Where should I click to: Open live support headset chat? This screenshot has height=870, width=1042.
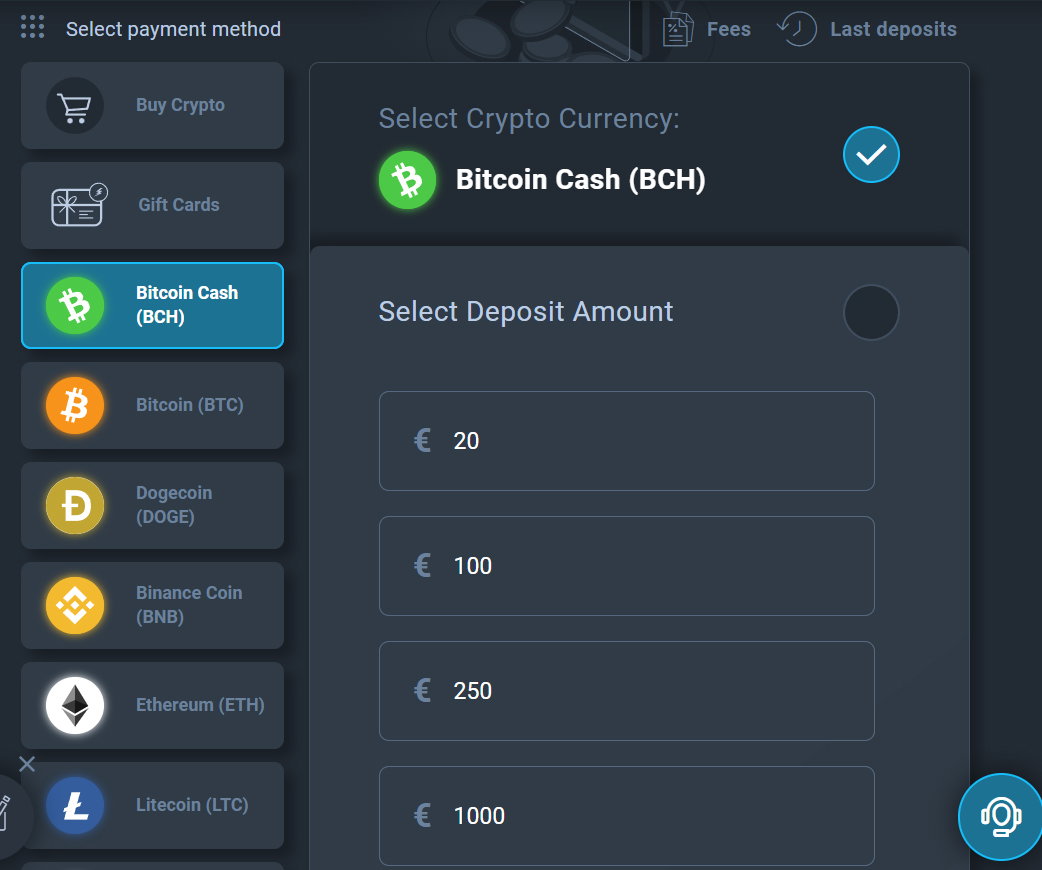click(x=1001, y=817)
